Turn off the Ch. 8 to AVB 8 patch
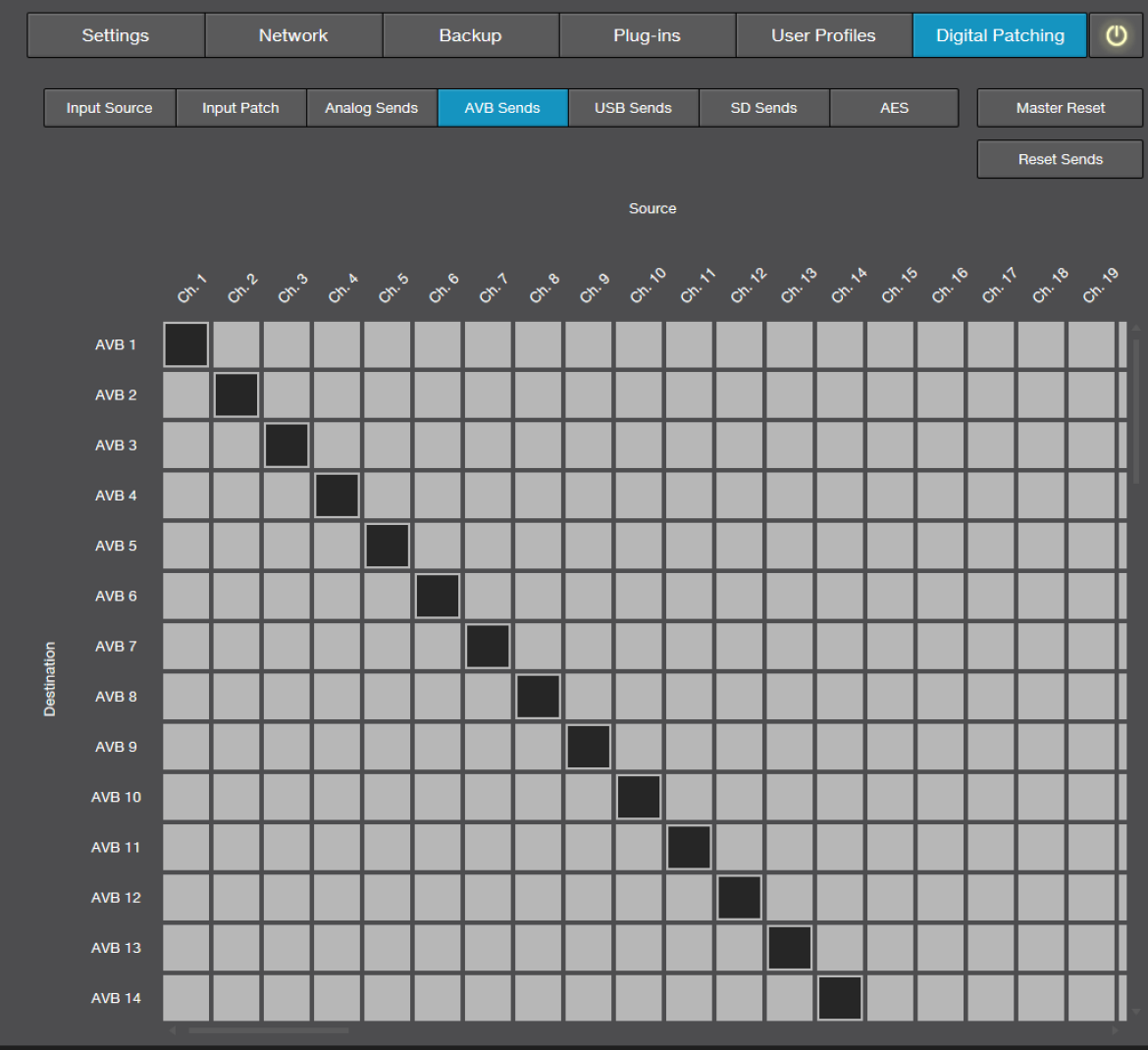Screen dimensions: 1148x1050 [x=538, y=697]
